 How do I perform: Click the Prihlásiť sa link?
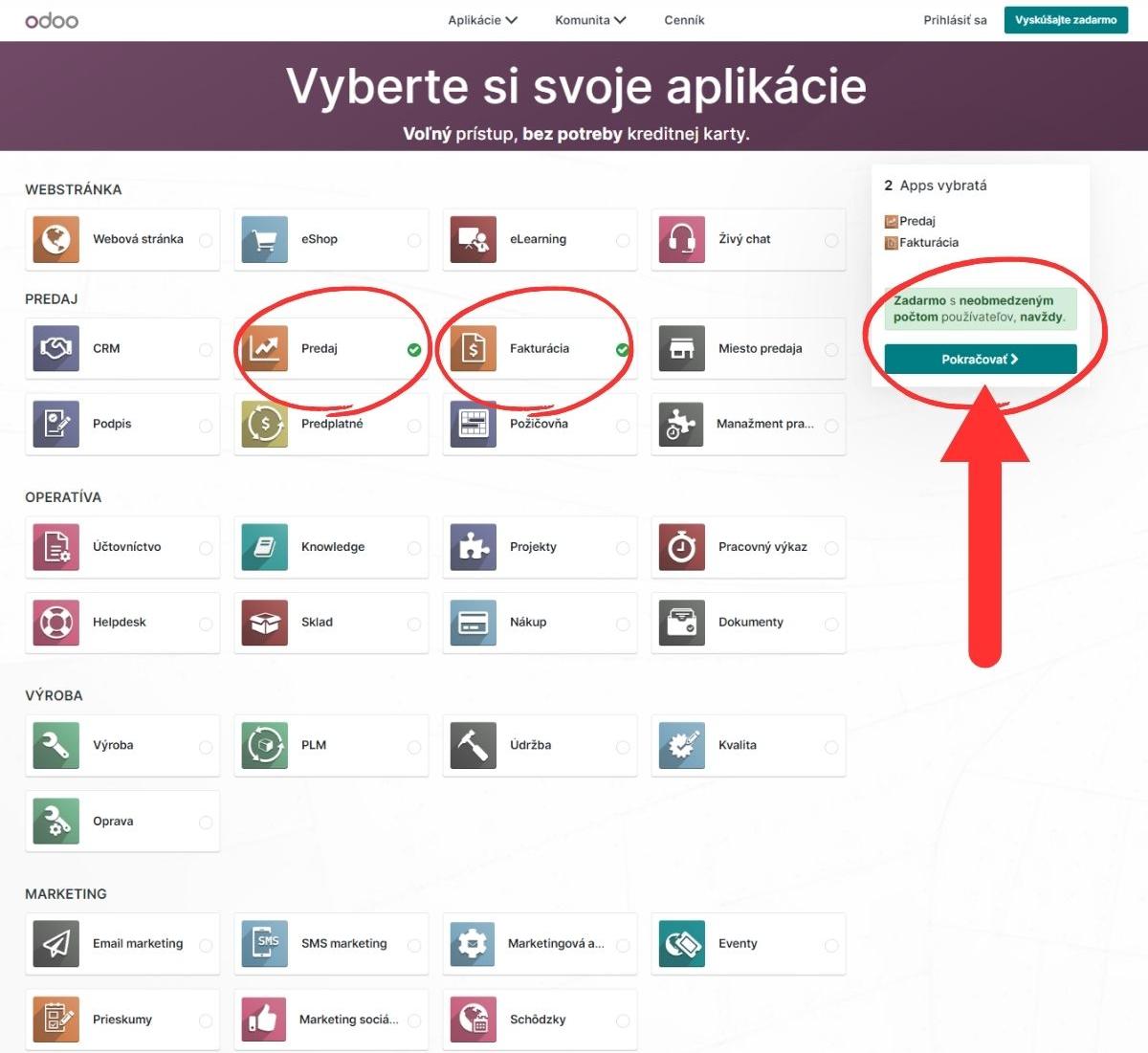click(955, 20)
